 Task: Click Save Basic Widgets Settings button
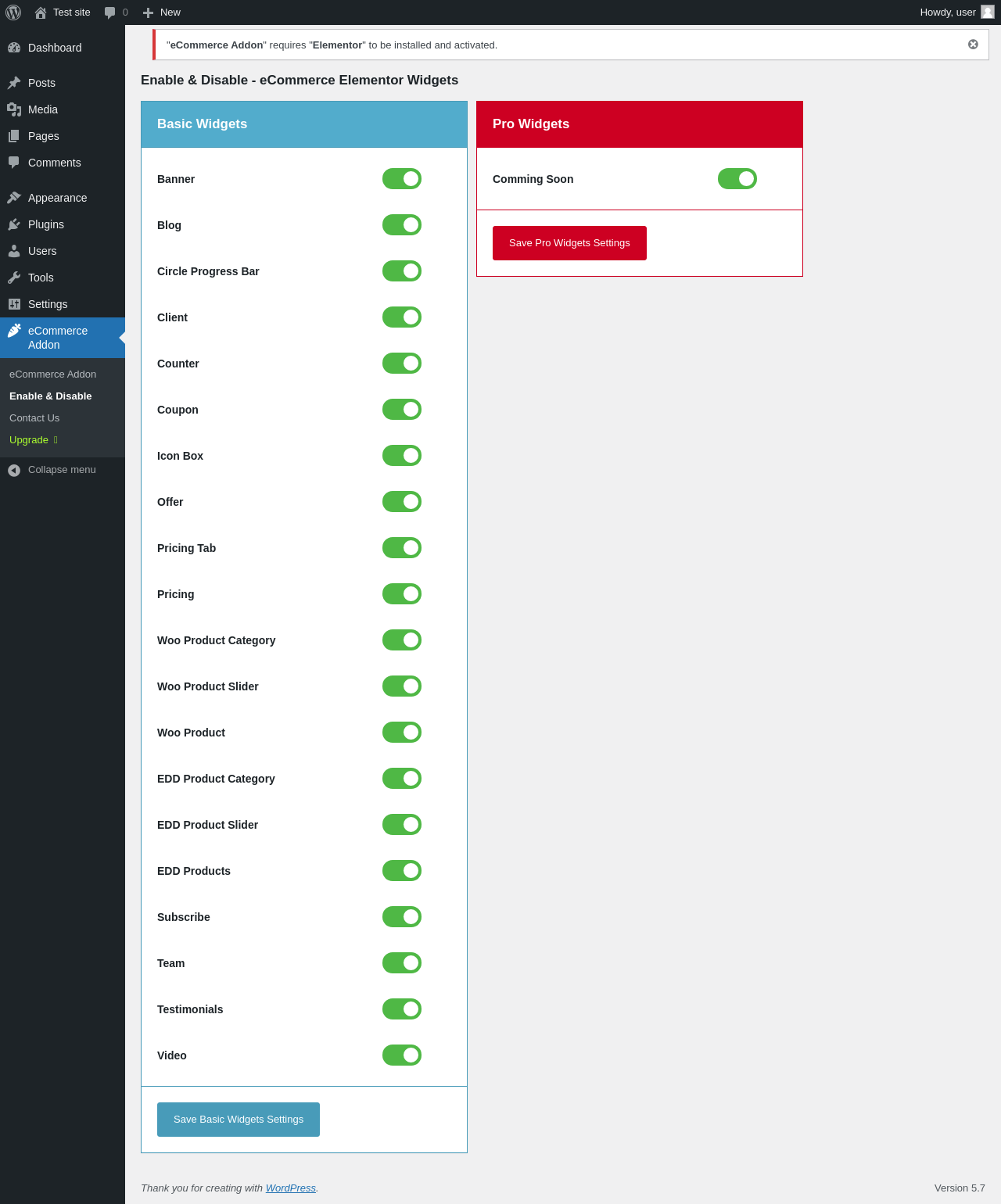pyautogui.click(x=239, y=1120)
